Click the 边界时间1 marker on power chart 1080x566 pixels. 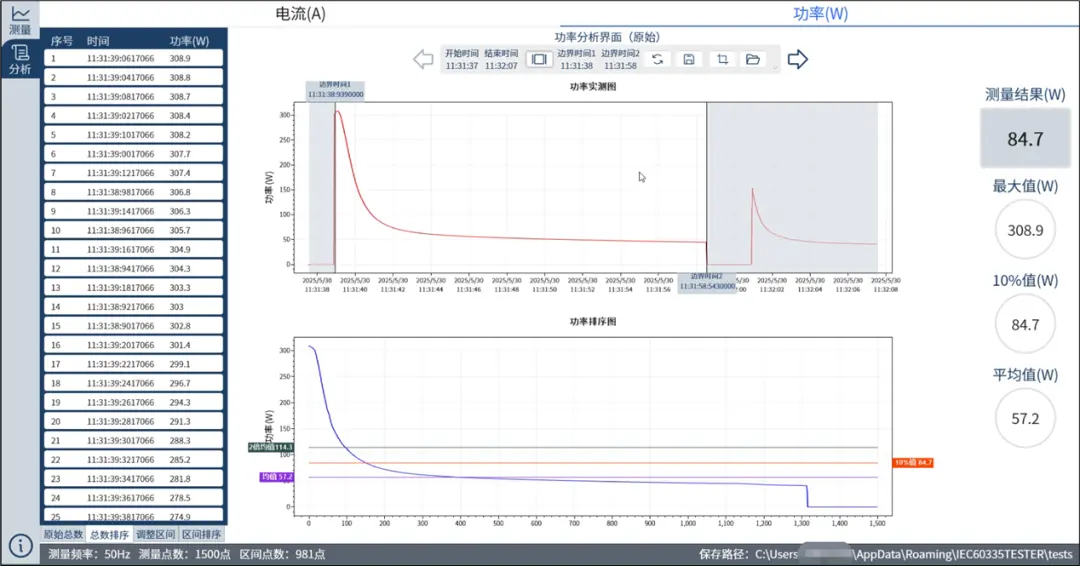click(x=335, y=90)
